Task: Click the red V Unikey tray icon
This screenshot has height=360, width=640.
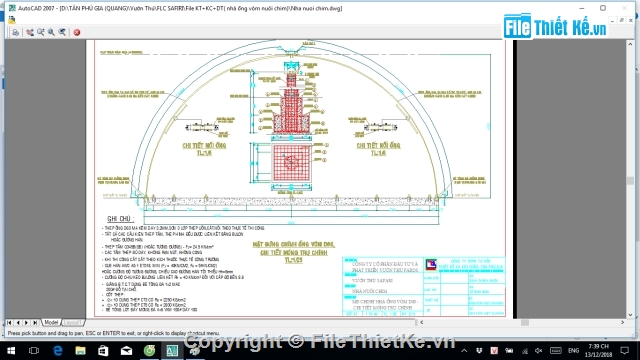Action: point(494,351)
